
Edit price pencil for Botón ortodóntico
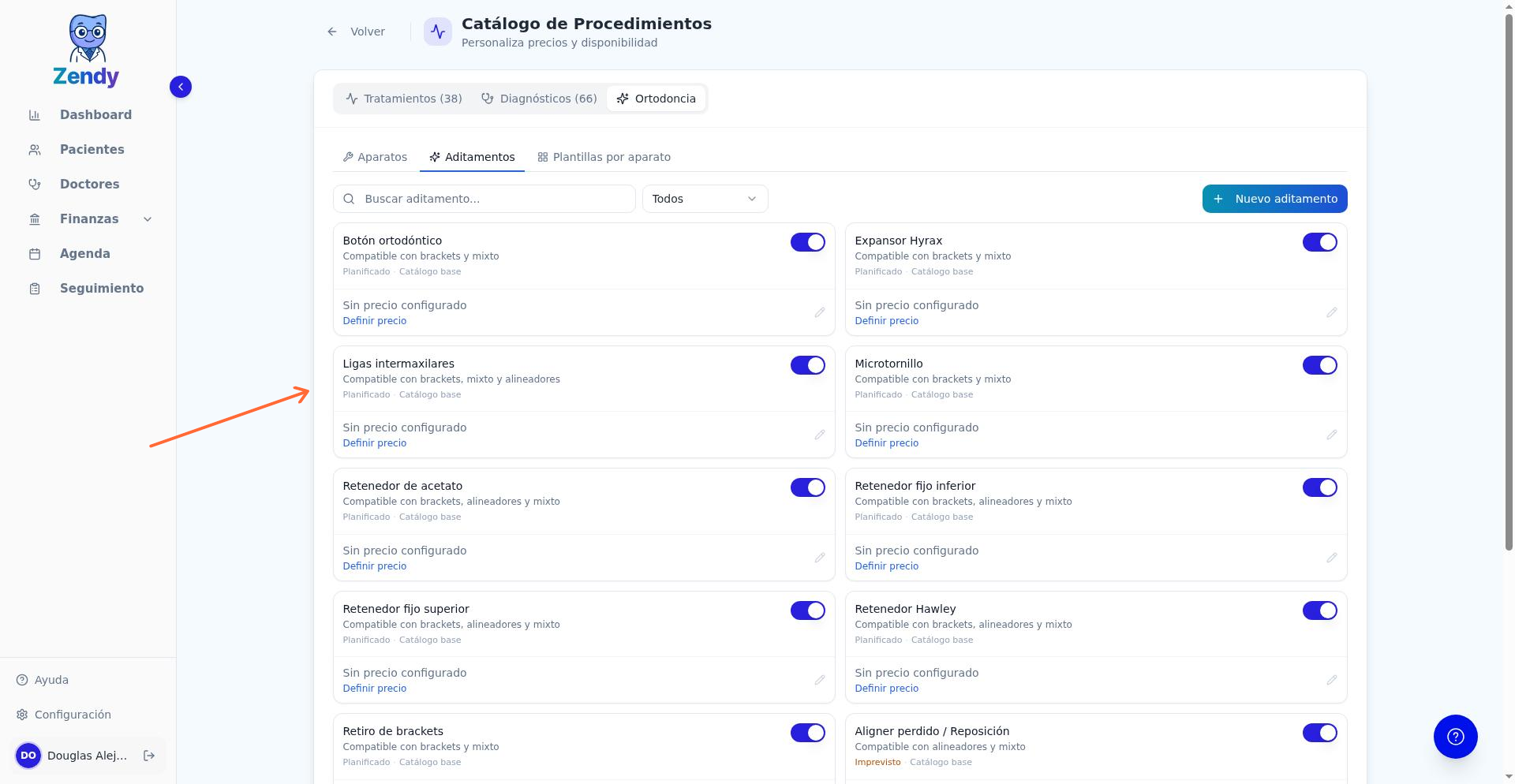tap(820, 312)
